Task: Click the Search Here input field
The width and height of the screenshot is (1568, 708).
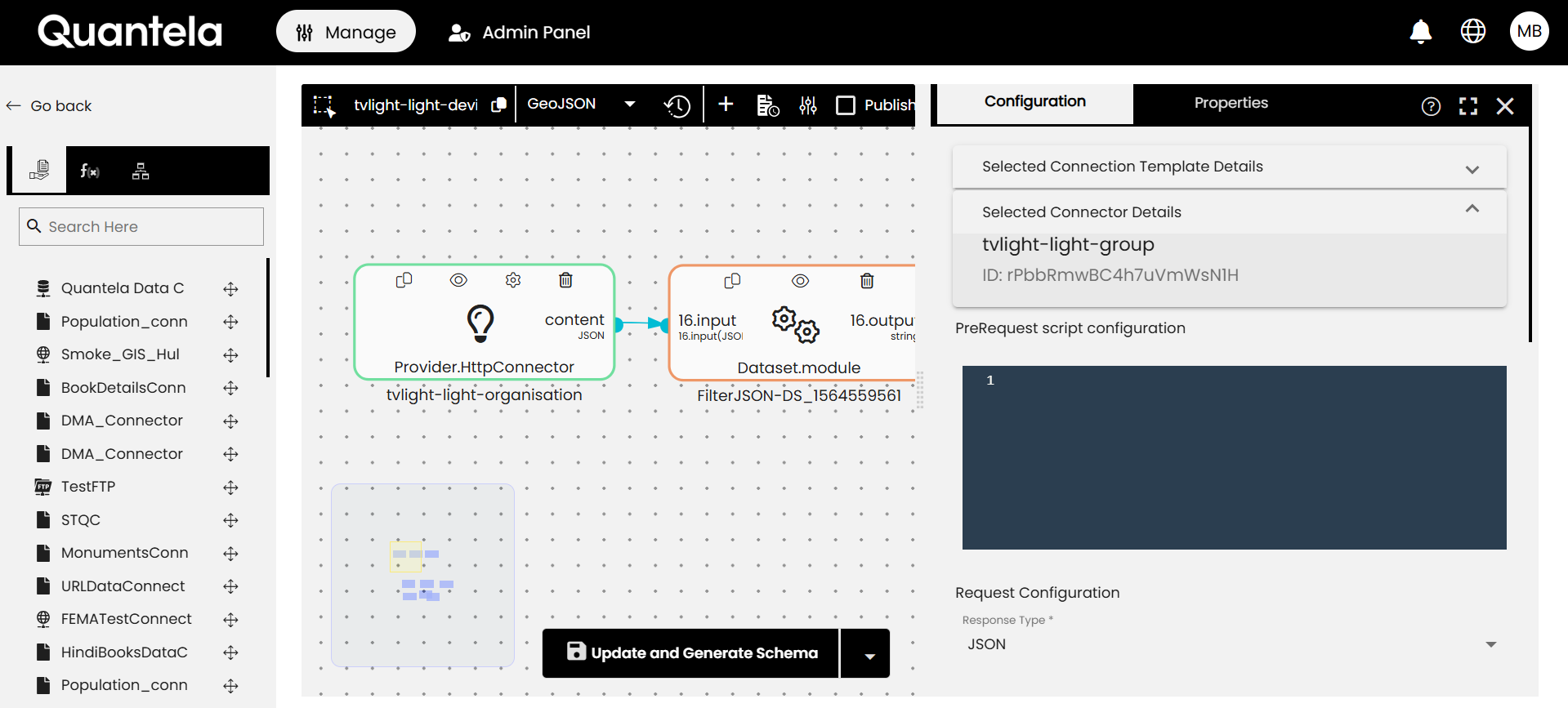Action: click(141, 226)
